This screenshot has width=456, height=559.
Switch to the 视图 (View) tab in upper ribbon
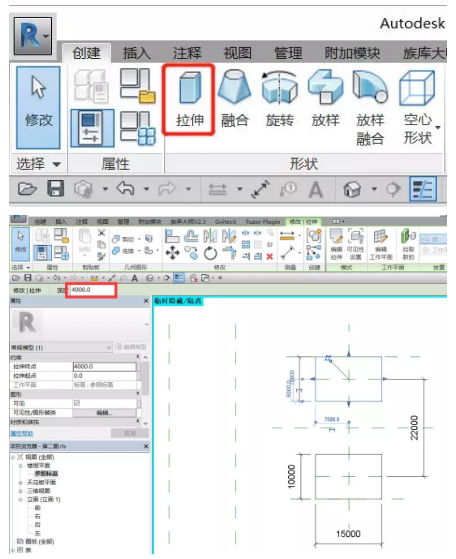[237, 53]
